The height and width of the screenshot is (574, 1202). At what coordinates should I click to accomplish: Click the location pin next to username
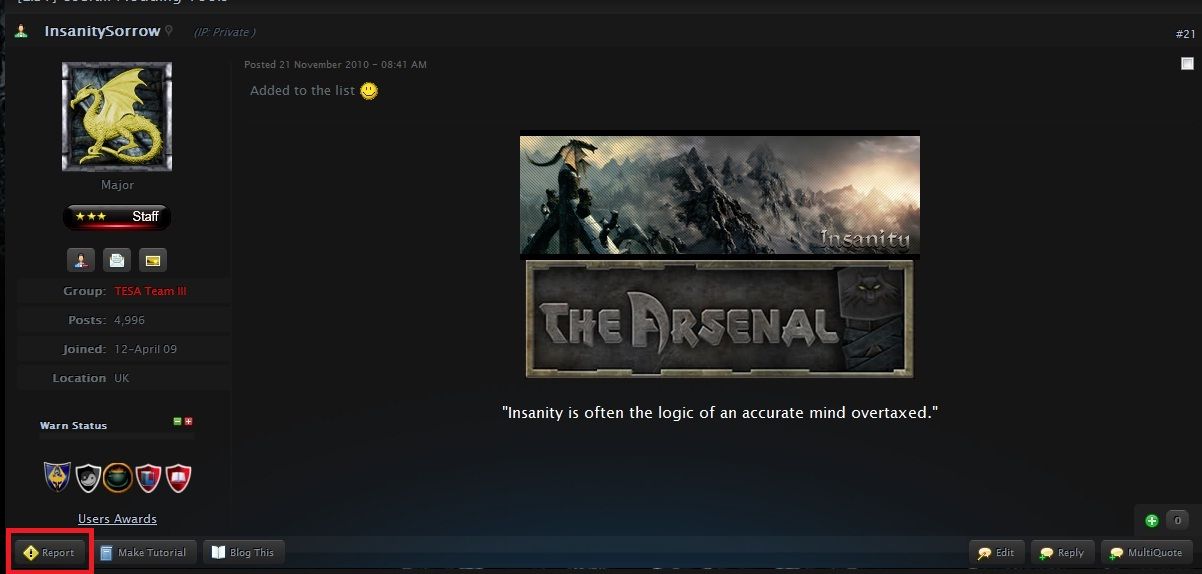(169, 31)
